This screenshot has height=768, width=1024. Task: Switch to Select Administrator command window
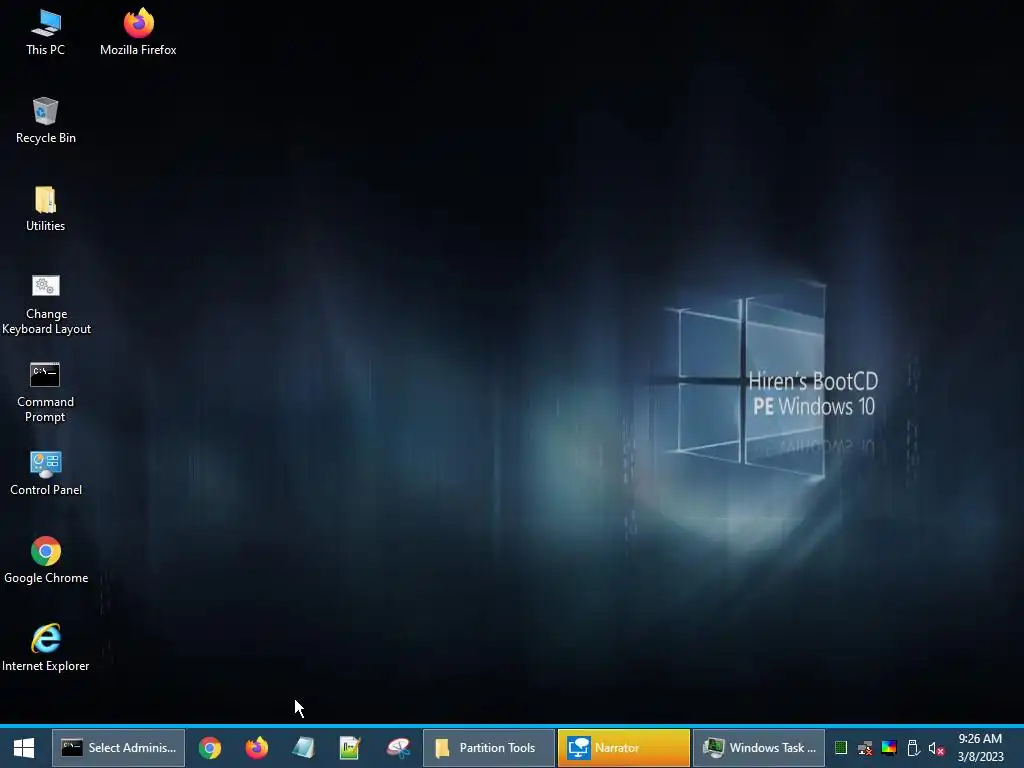(118, 748)
